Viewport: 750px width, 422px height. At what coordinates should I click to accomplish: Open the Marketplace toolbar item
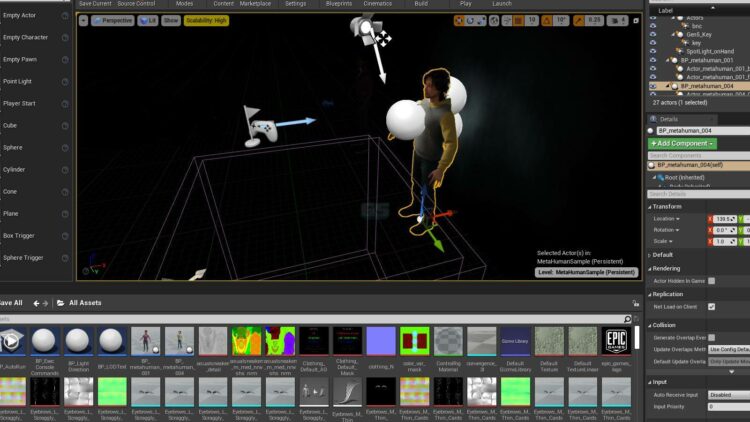[x=255, y=3]
